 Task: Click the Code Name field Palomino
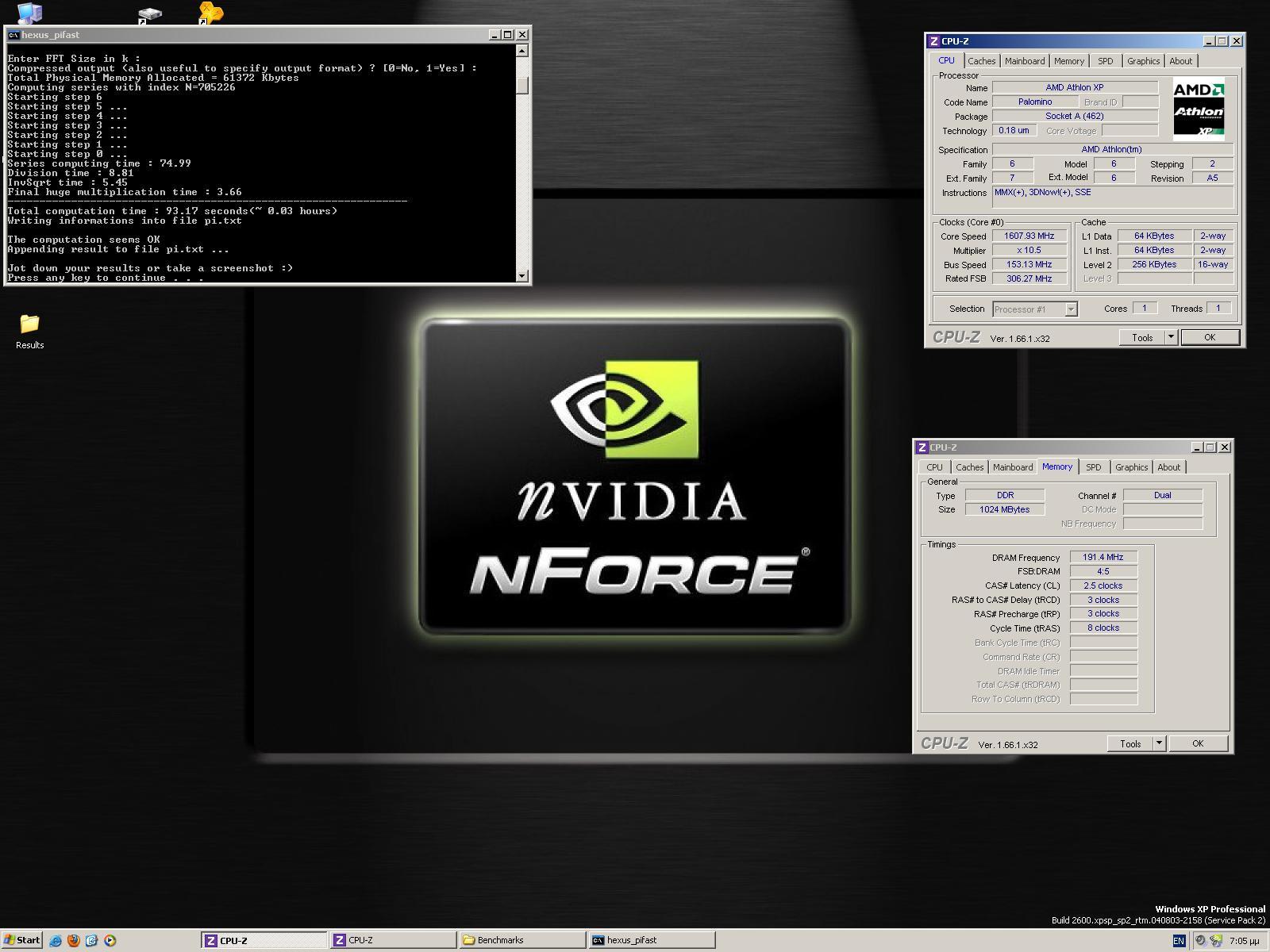[1035, 102]
